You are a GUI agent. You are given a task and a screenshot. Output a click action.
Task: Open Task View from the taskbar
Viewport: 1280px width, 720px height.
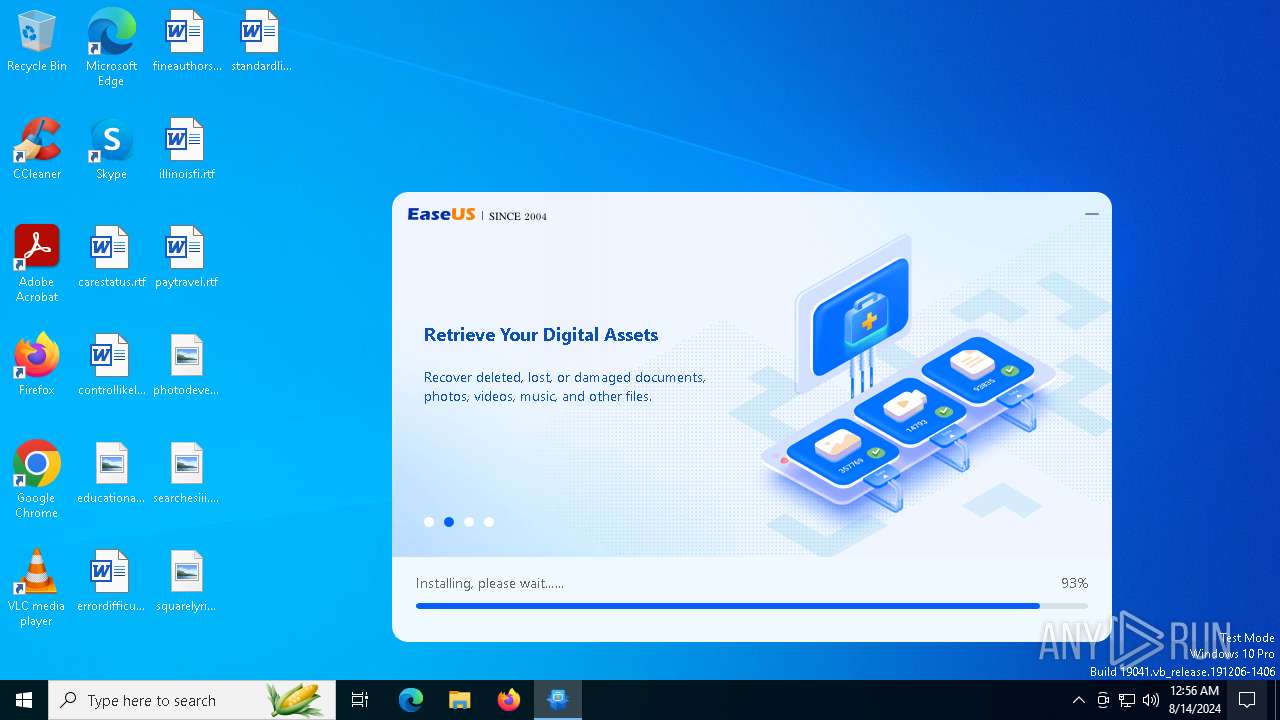[x=360, y=700]
